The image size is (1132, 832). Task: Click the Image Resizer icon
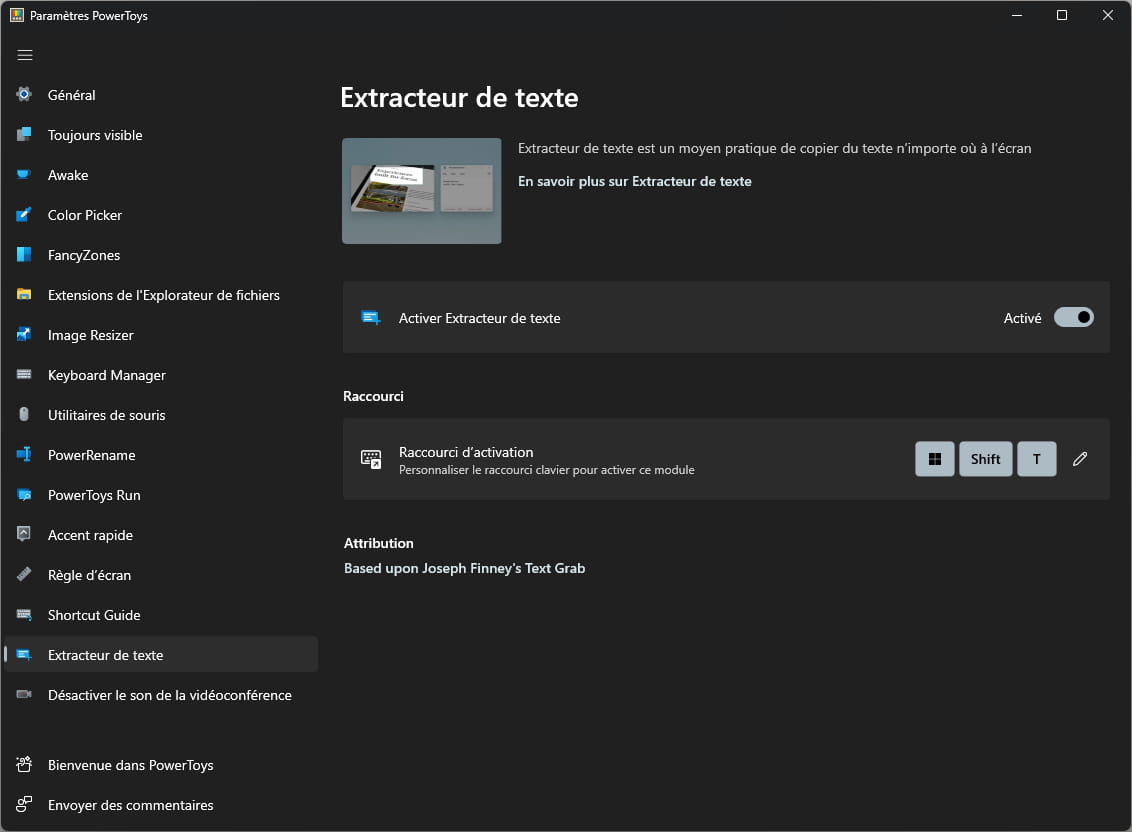tap(24, 334)
